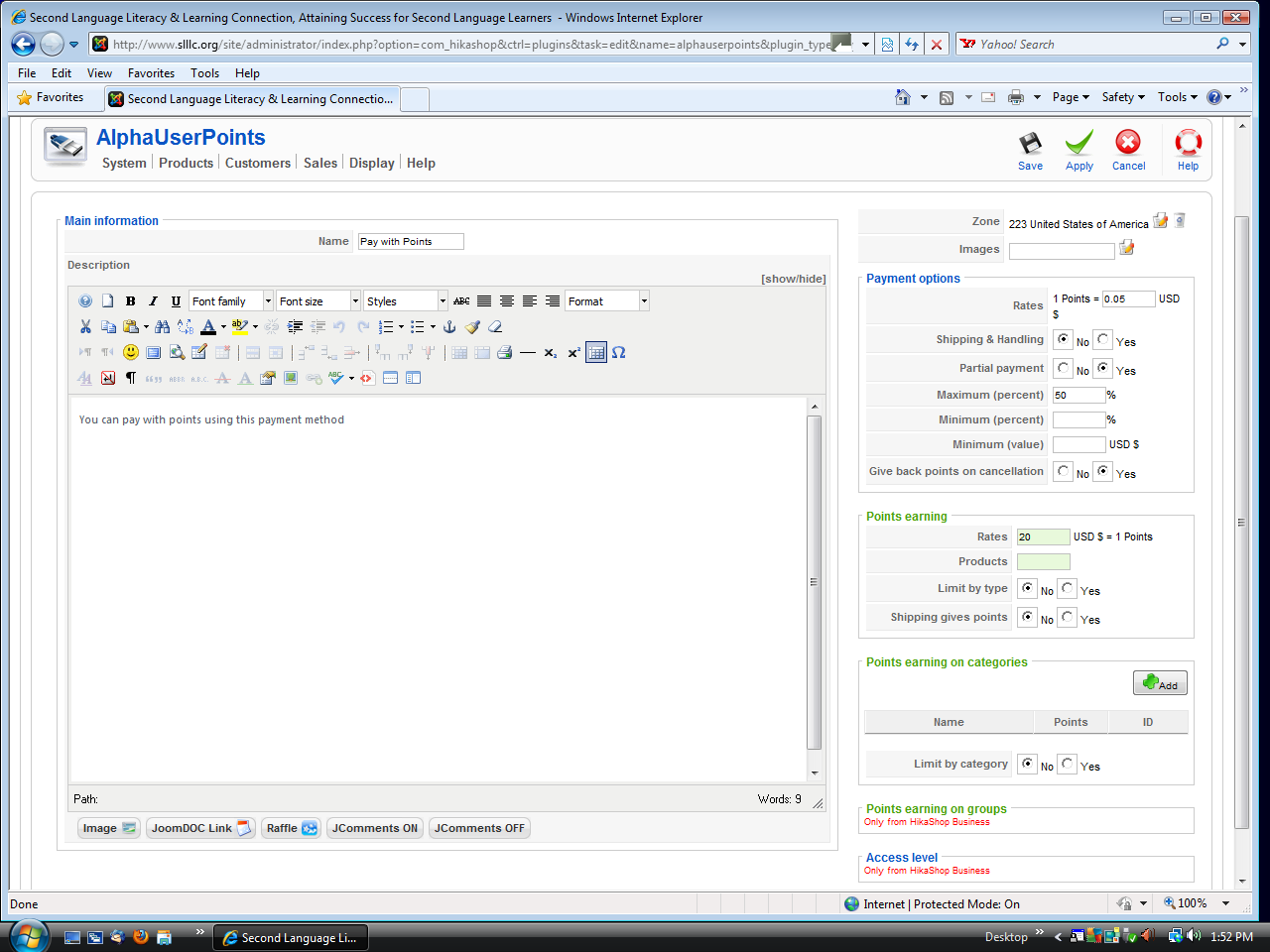Screen dimensions: 1270x952
Task: Delete the Zone with the trash icon
Action: [1180, 220]
